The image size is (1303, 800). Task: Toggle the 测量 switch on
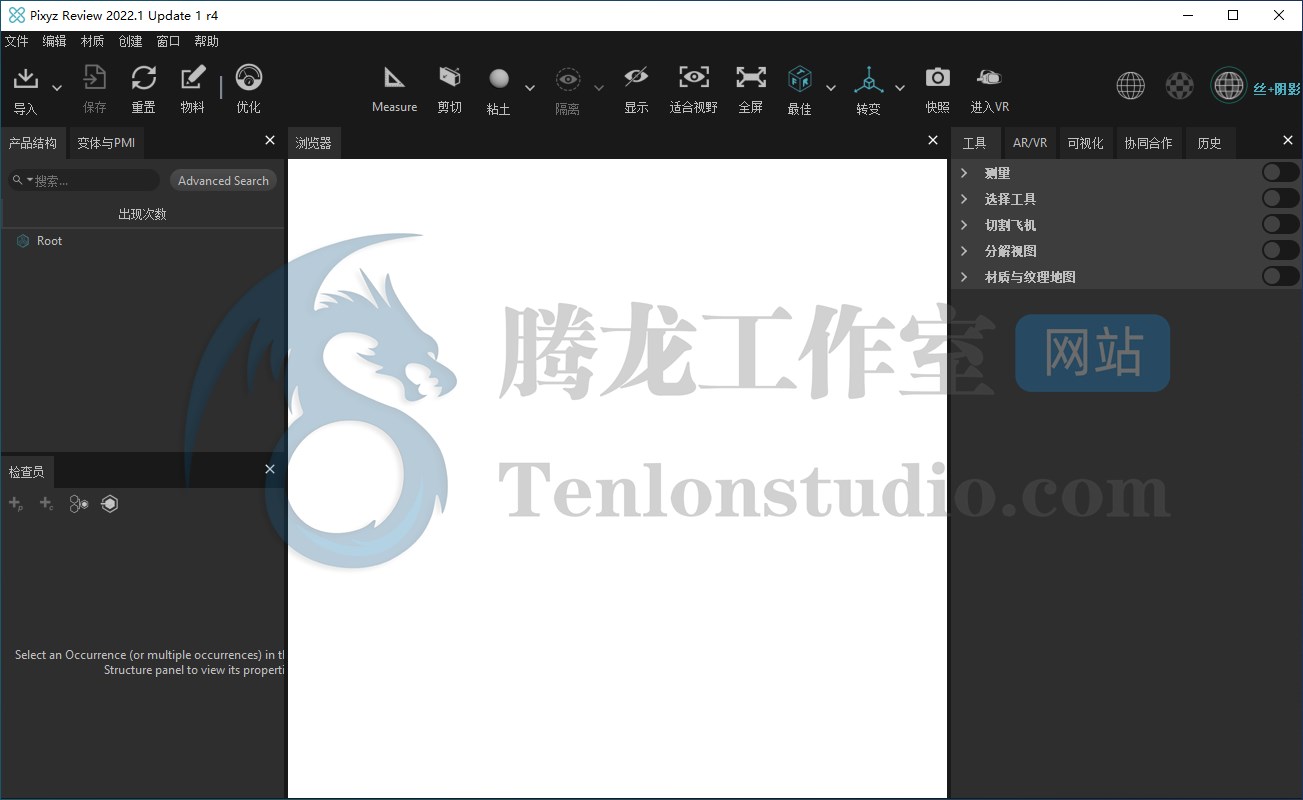click(1280, 172)
